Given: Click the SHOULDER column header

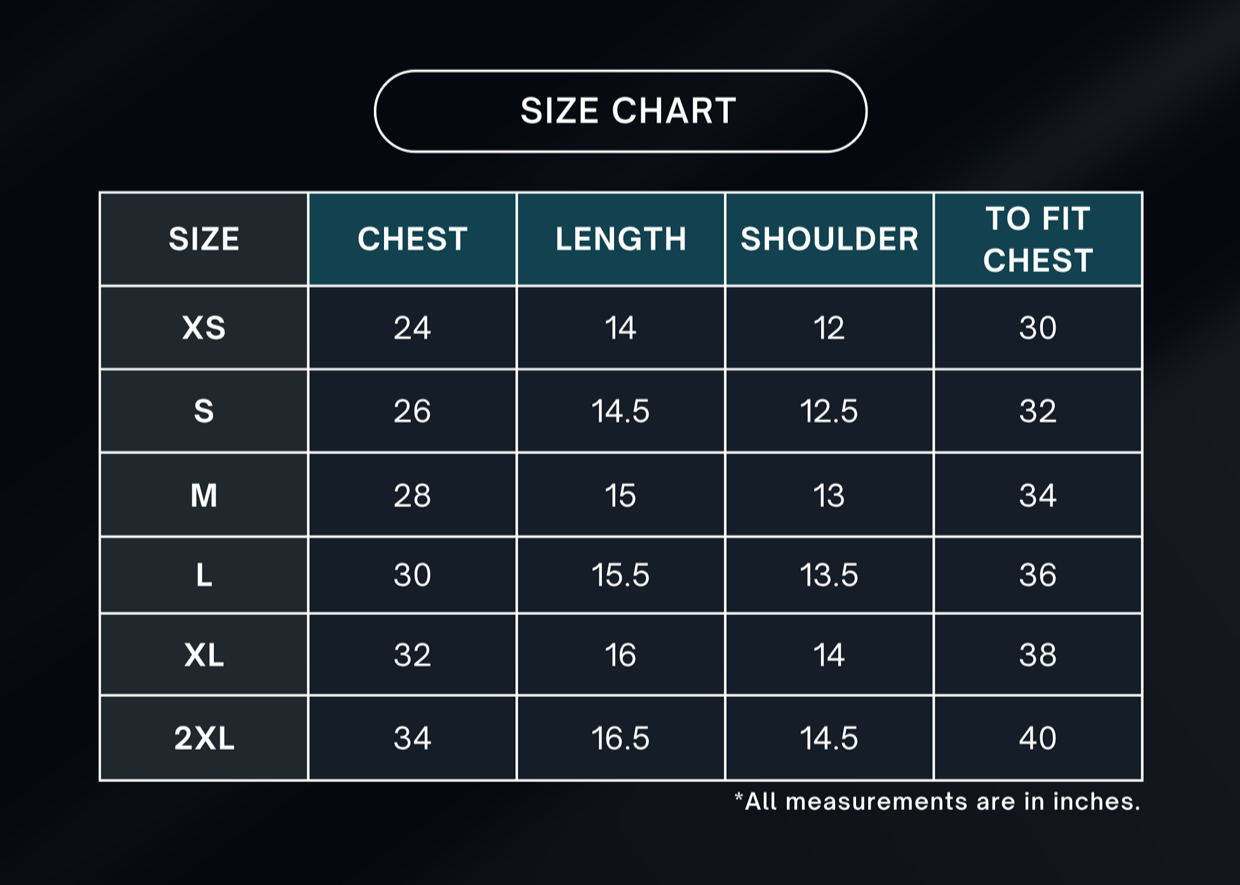Looking at the screenshot, I should [829, 239].
